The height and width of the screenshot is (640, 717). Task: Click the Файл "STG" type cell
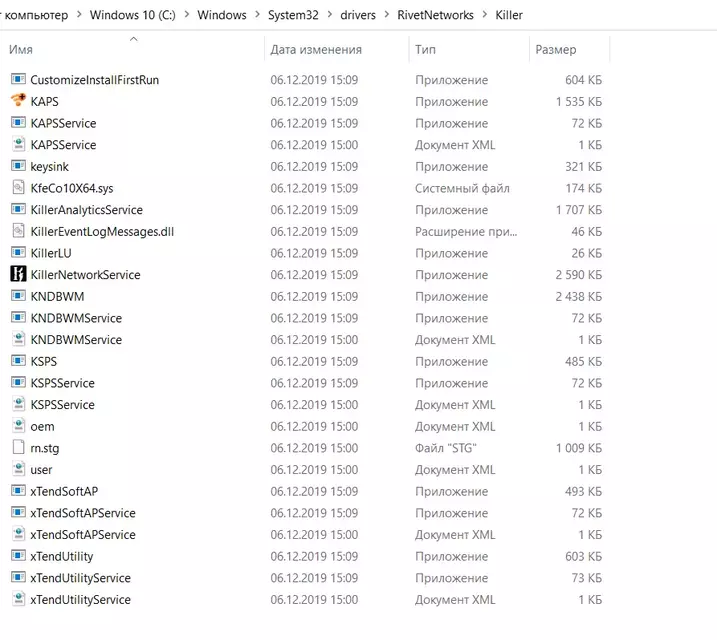pyautogui.click(x=446, y=448)
